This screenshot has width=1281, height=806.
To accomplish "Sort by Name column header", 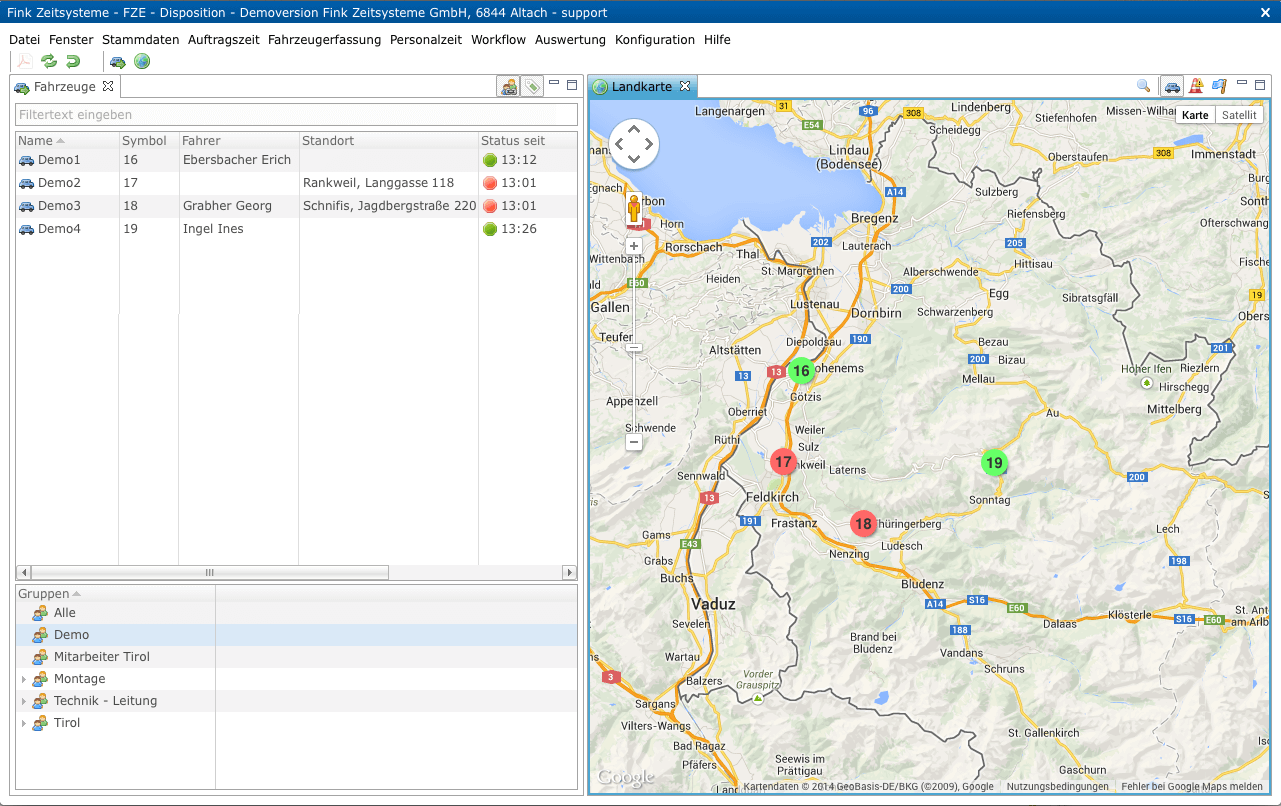I will tap(67, 141).
